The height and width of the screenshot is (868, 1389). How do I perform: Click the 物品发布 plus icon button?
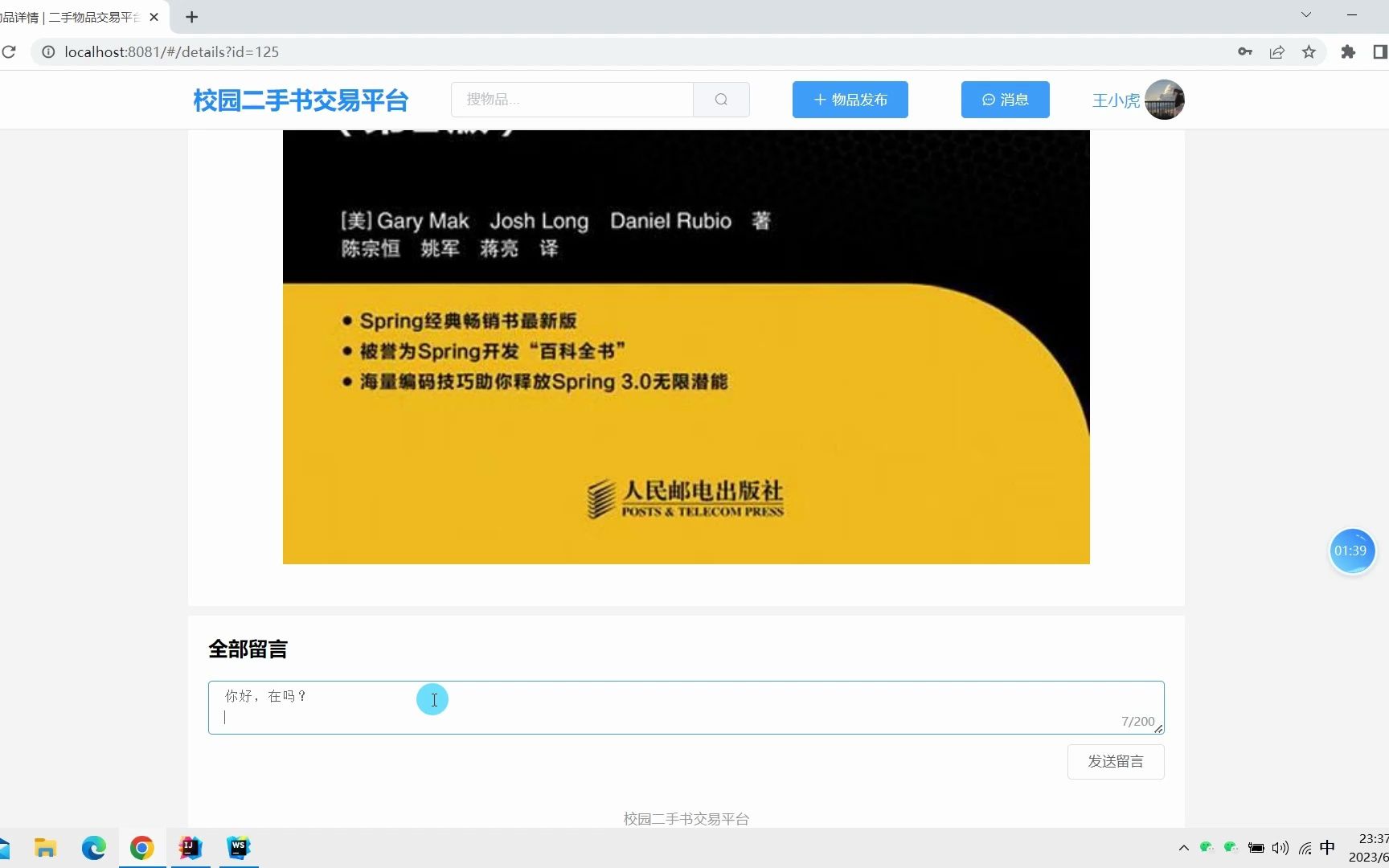click(819, 99)
